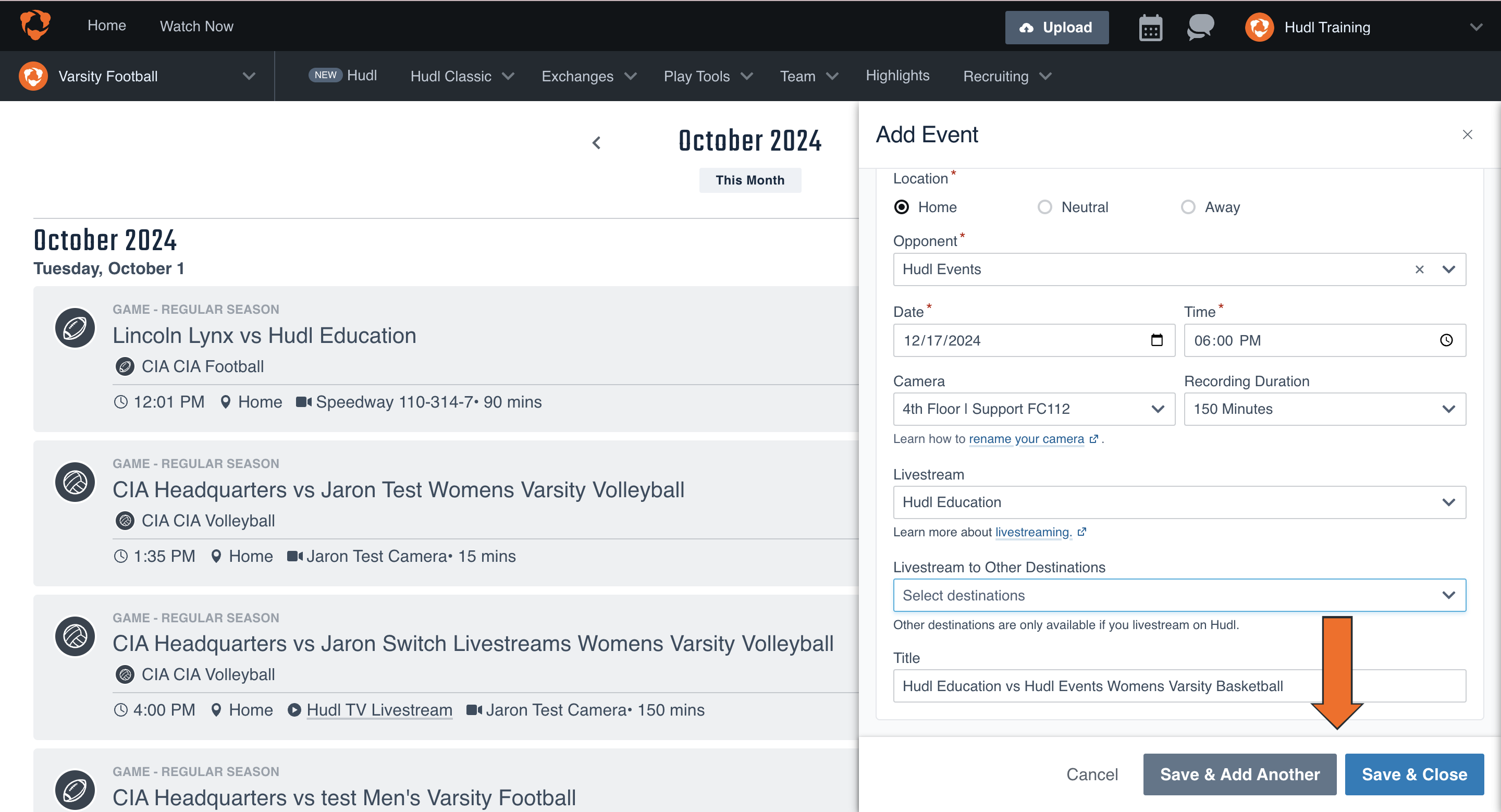The height and width of the screenshot is (812, 1501).
Task: Go to previous month arrow
Action: [x=596, y=143]
